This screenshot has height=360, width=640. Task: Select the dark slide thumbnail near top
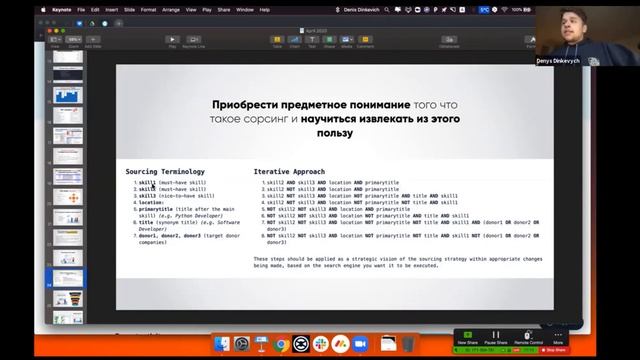click(x=68, y=75)
